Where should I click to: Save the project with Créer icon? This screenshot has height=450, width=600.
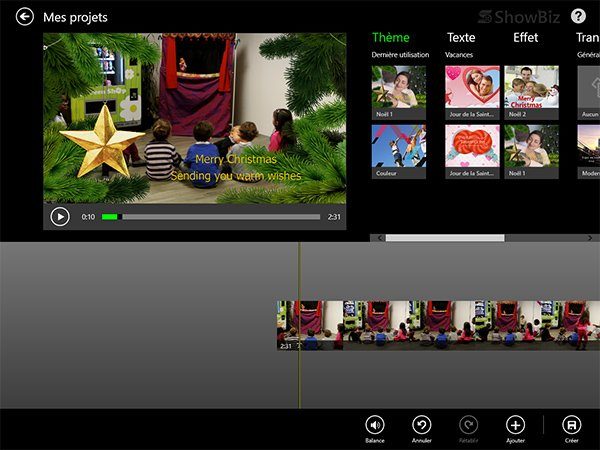pos(572,425)
